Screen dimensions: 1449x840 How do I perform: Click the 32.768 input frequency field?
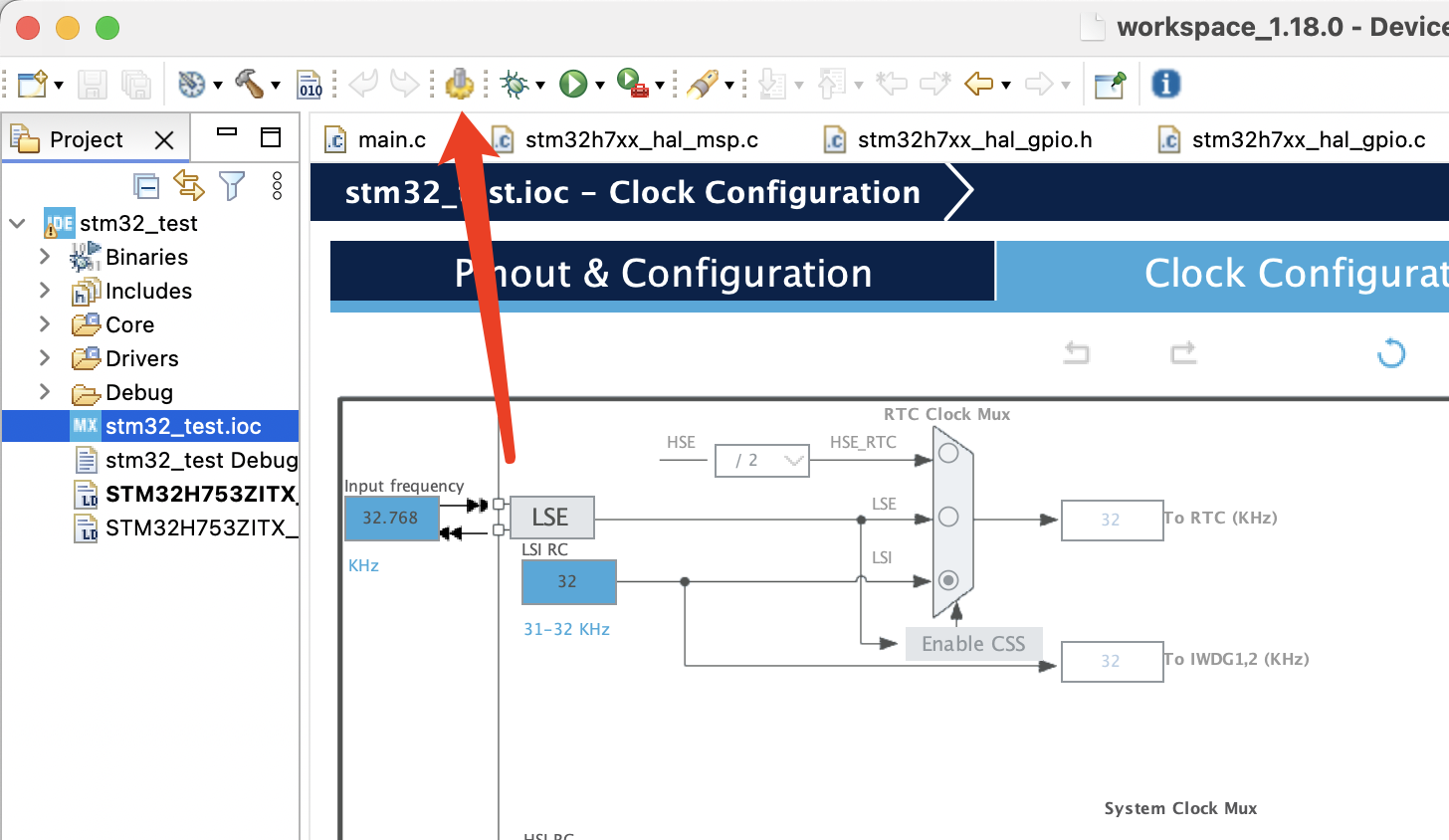click(391, 519)
